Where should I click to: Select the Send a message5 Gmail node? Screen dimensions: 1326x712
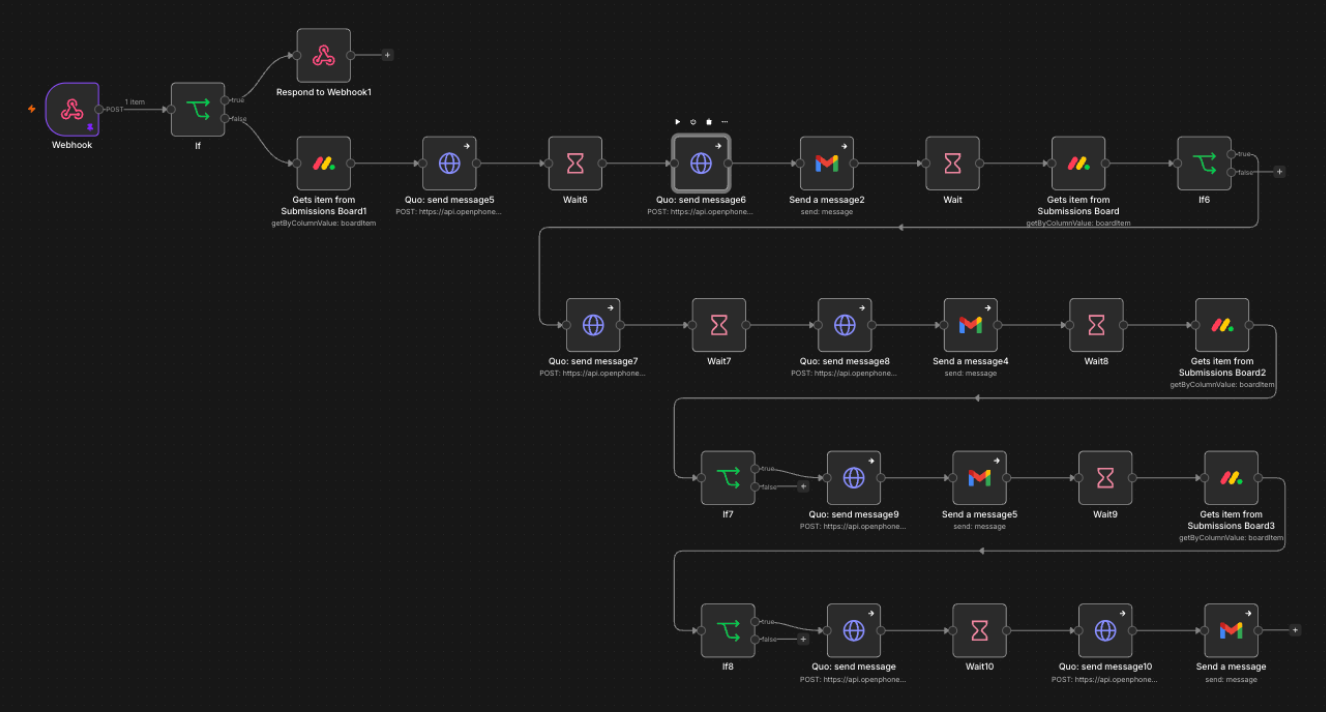(x=980, y=478)
